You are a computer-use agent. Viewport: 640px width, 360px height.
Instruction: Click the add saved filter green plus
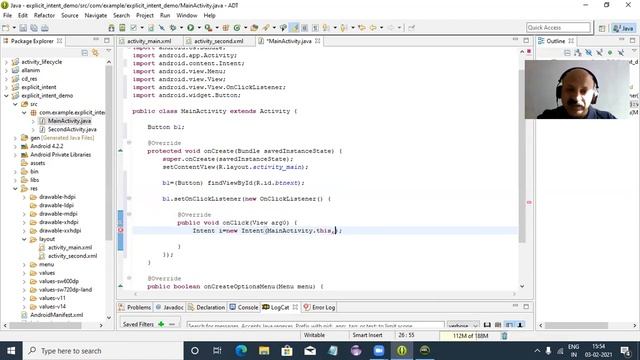coord(161,324)
